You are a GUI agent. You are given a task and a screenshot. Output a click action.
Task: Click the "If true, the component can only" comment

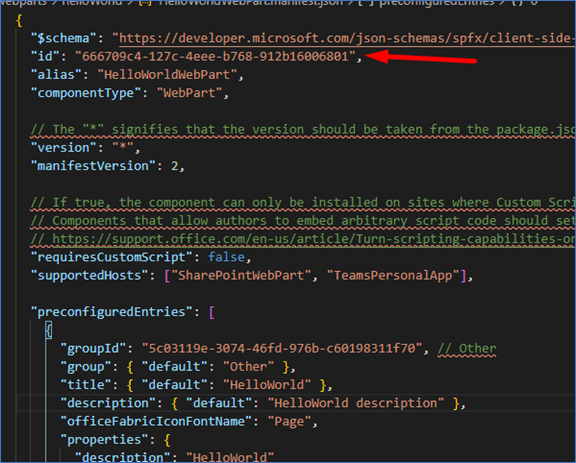click(x=303, y=202)
